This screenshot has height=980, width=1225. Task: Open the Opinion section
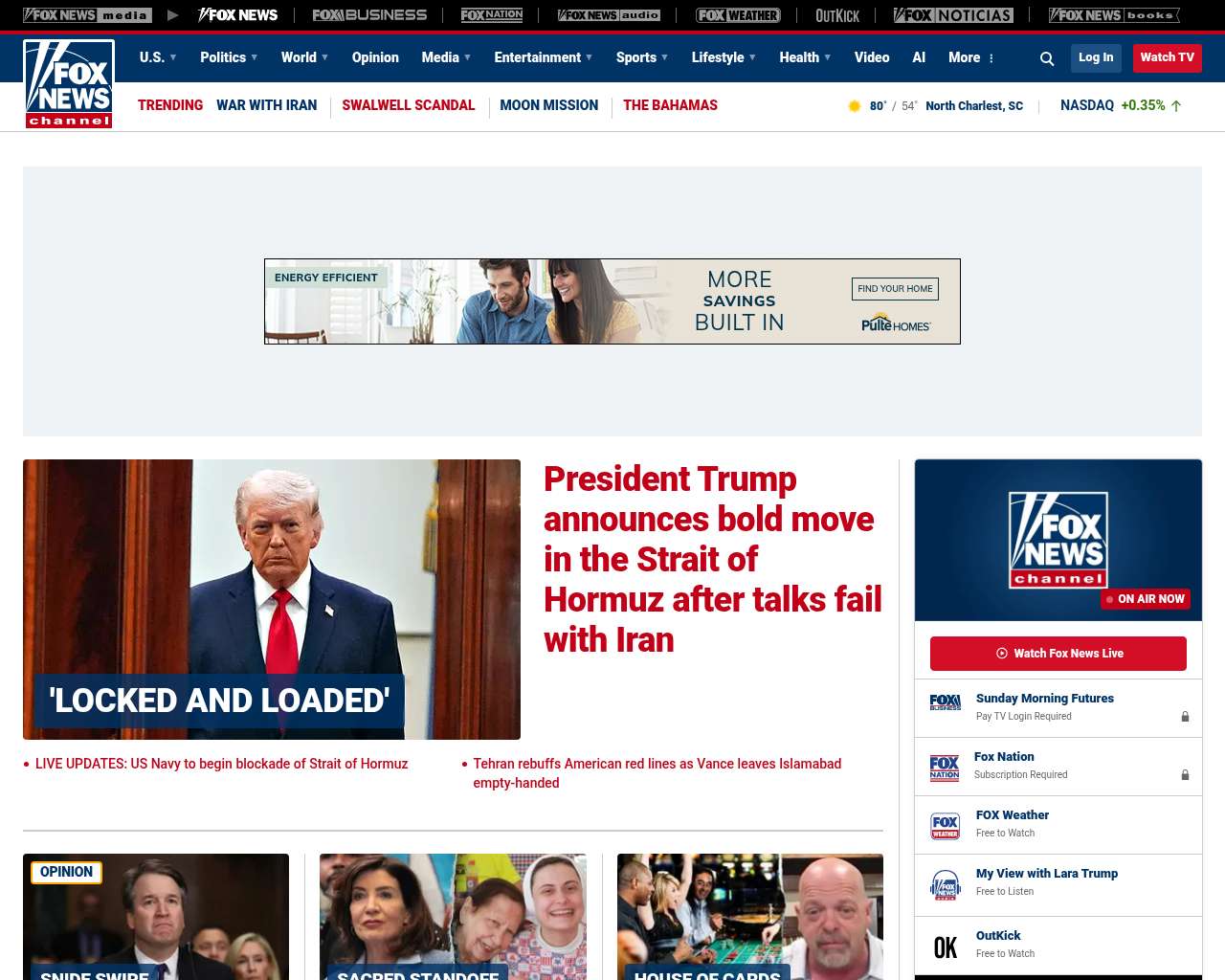pyautogui.click(x=375, y=57)
